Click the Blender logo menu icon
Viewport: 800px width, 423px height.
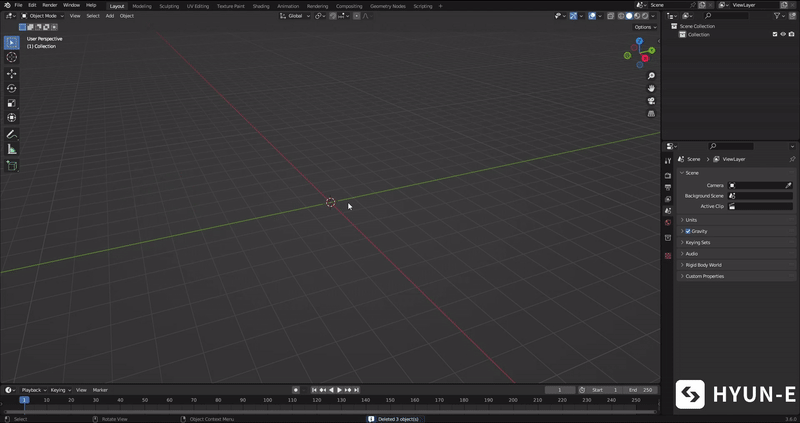pos(7,5)
